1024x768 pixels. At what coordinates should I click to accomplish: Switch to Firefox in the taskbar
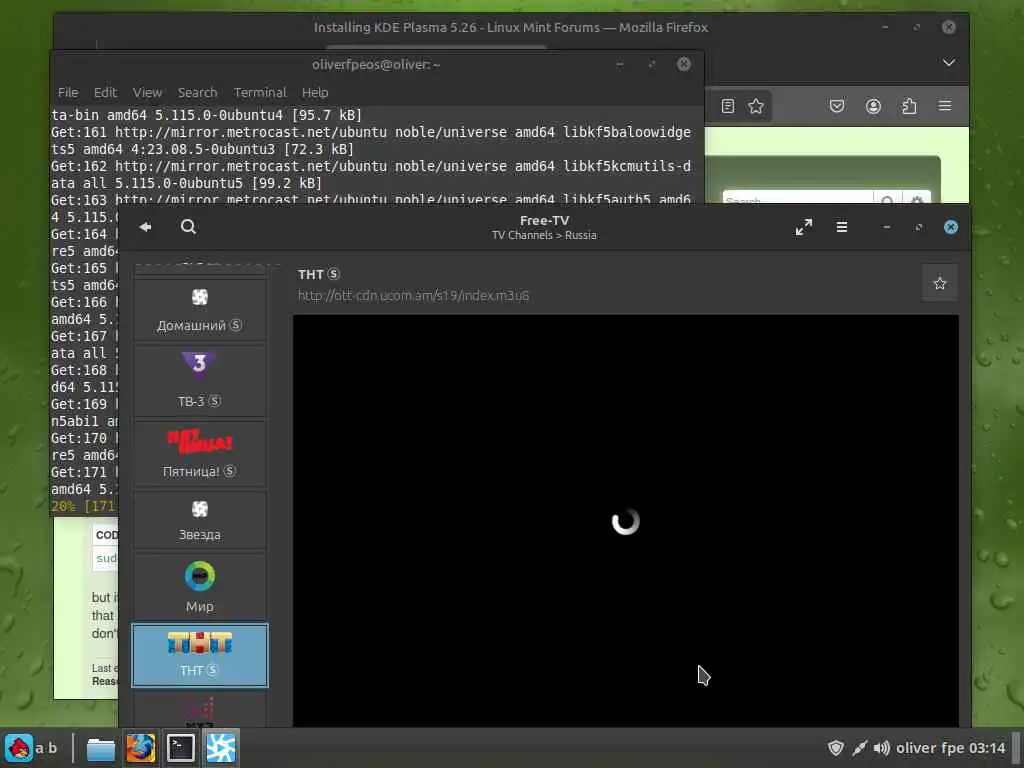(x=140, y=748)
